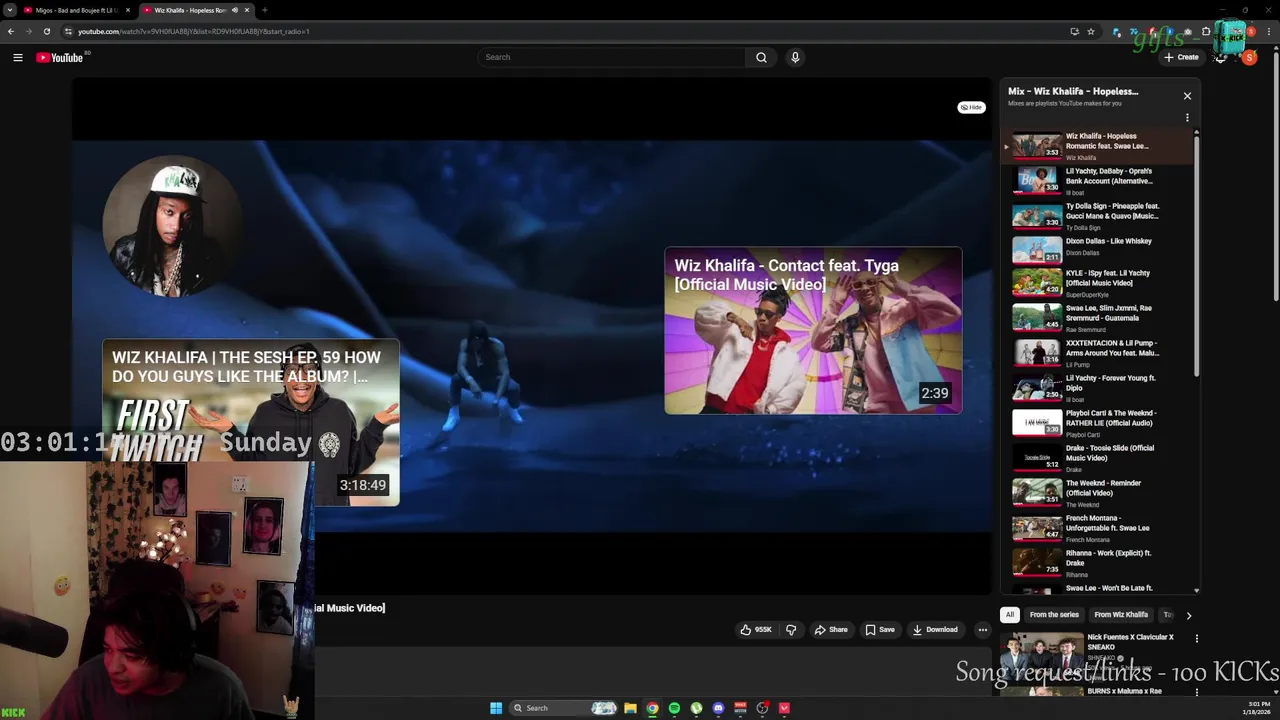Open Wiz Khalifa Contact feat. Tyga end card

813,330
